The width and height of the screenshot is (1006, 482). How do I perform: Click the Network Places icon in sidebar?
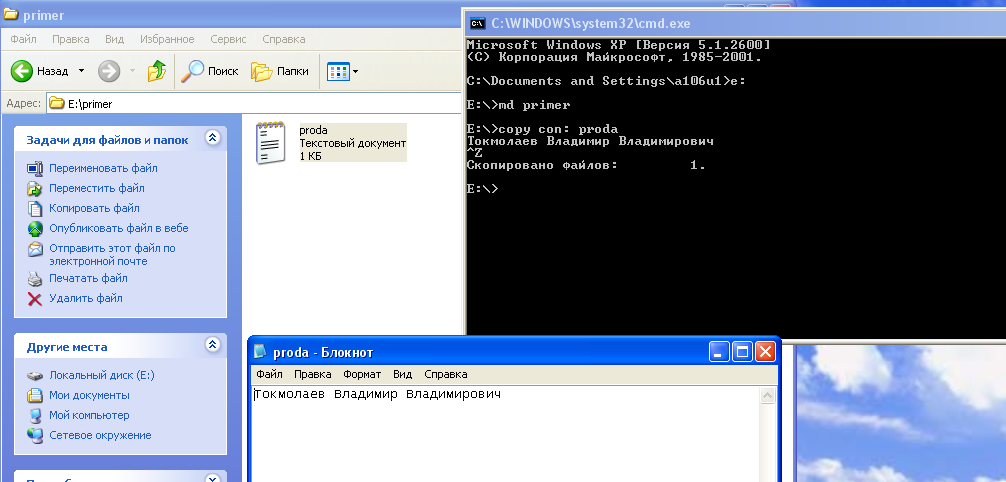click(x=35, y=435)
